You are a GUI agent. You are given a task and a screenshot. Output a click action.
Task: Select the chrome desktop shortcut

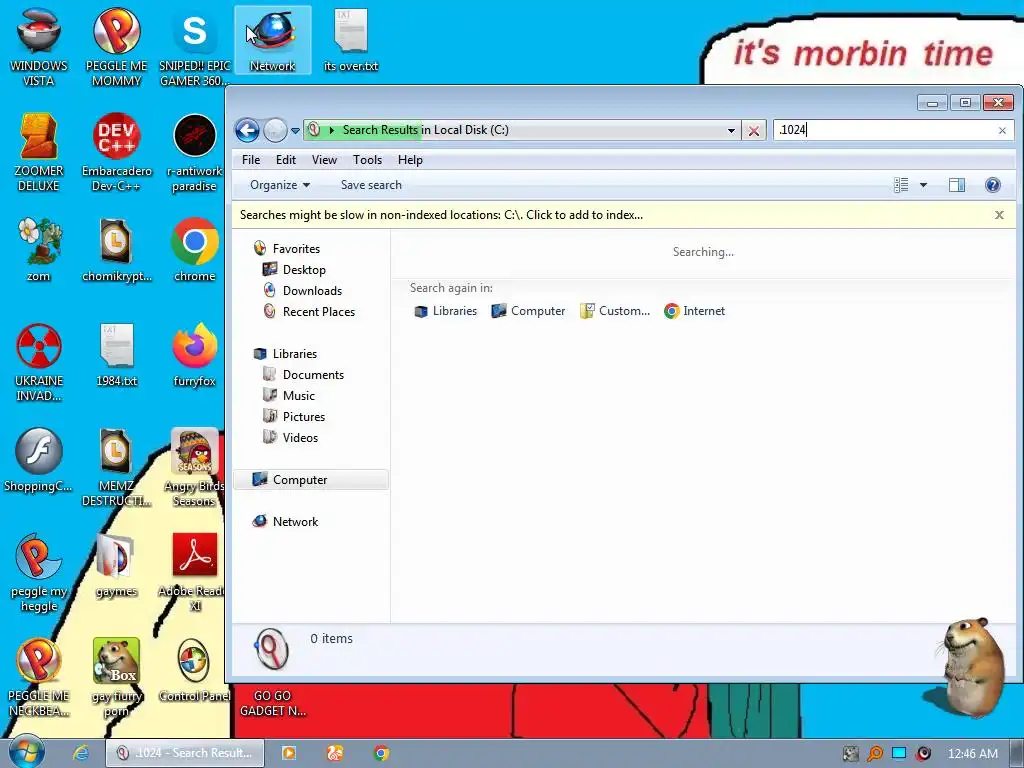click(195, 250)
